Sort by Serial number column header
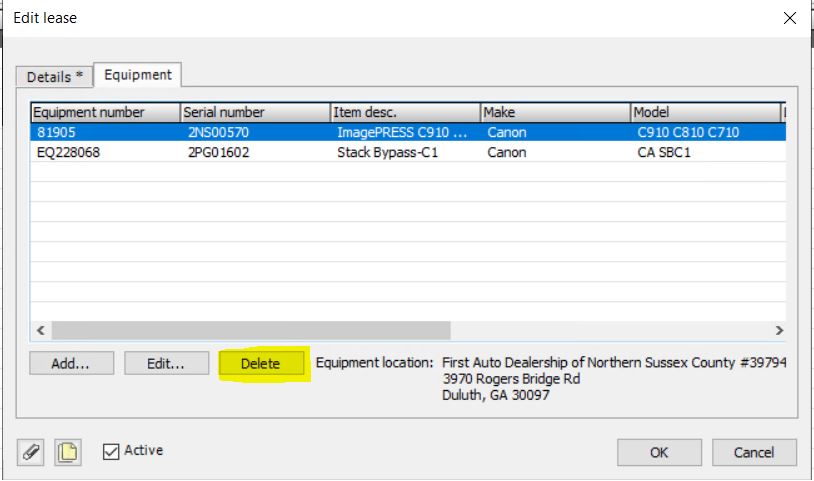 click(x=255, y=112)
